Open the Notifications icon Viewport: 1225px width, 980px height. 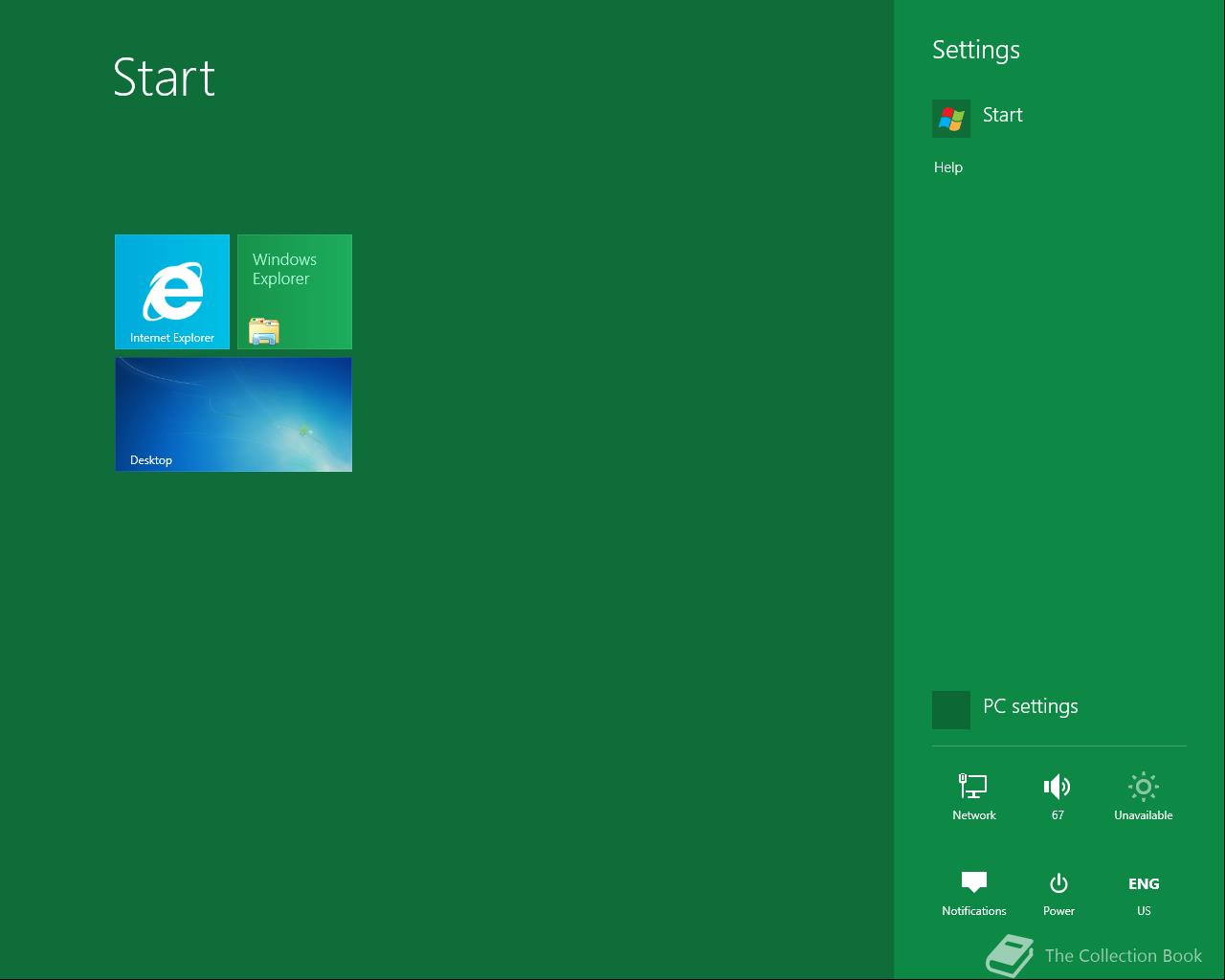coord(974,893)
